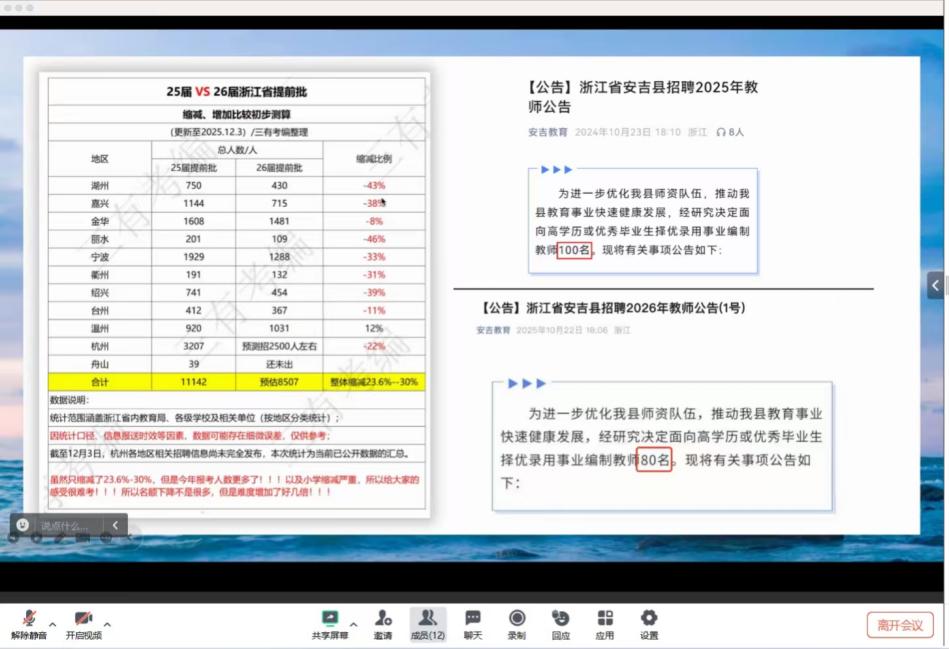Expand video options arrow beside 开启视频

click(x=108, y=624)
